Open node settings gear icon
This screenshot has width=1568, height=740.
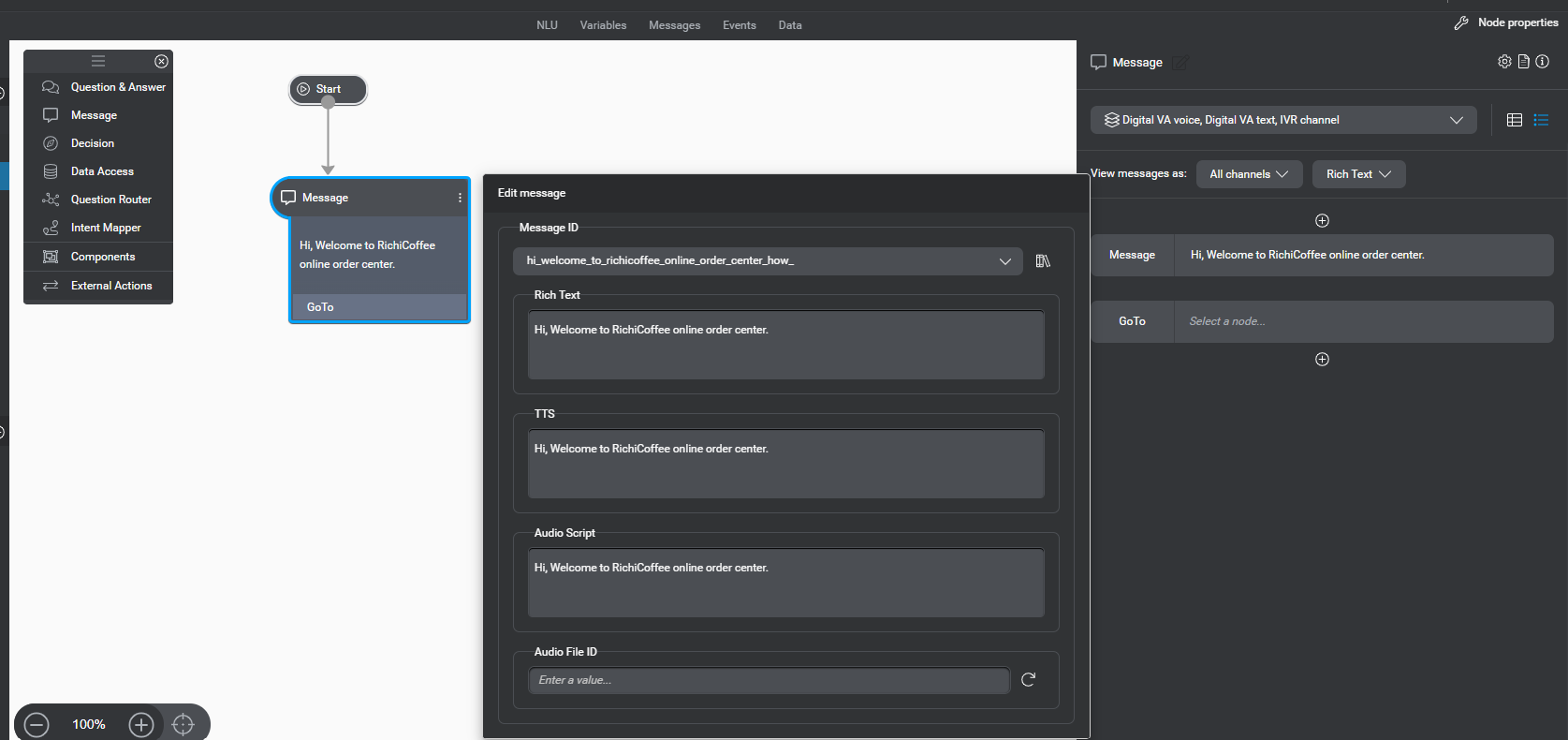(x=1504, y=62)
